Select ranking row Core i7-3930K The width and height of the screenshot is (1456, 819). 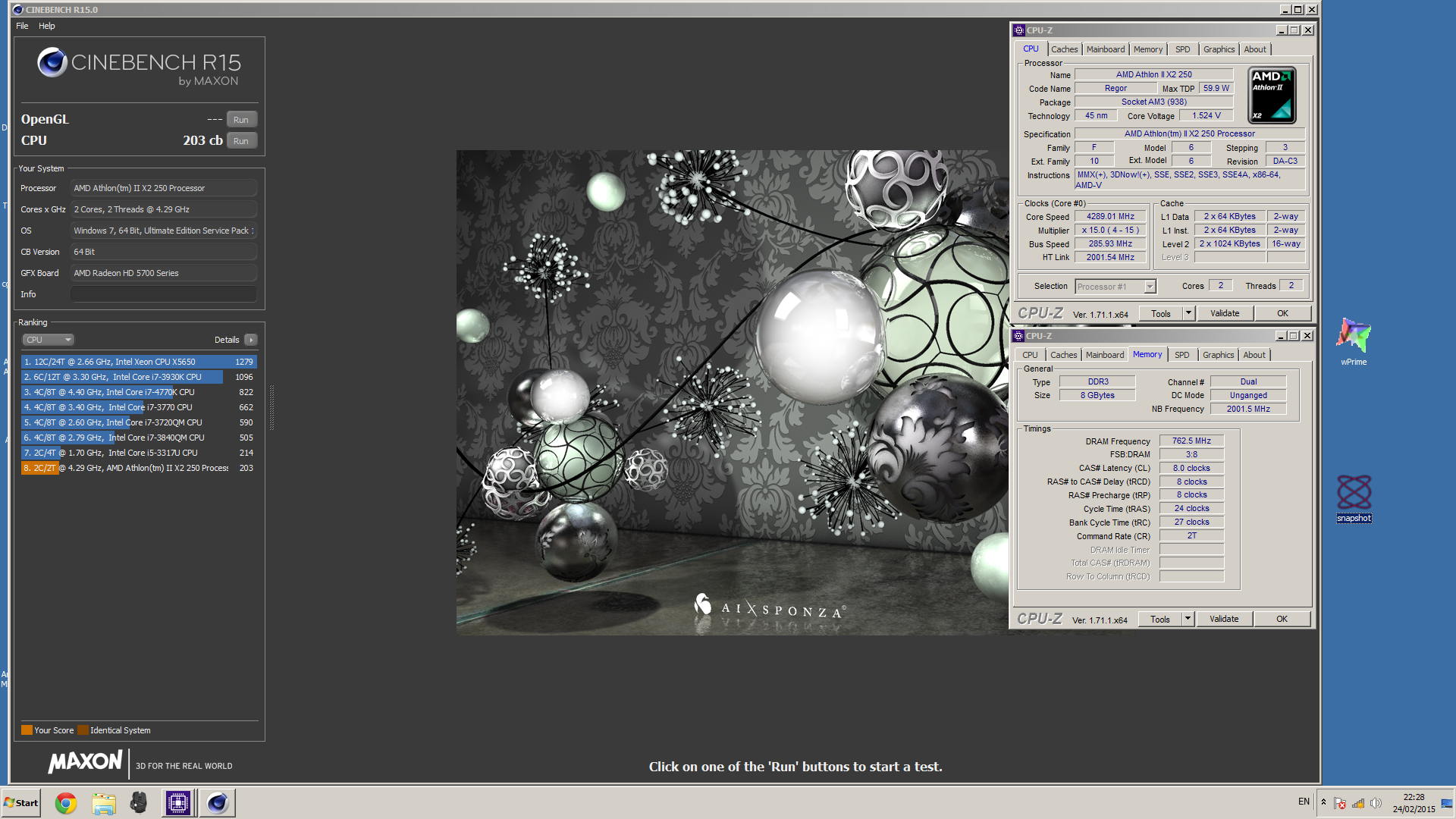pos(139,377)
